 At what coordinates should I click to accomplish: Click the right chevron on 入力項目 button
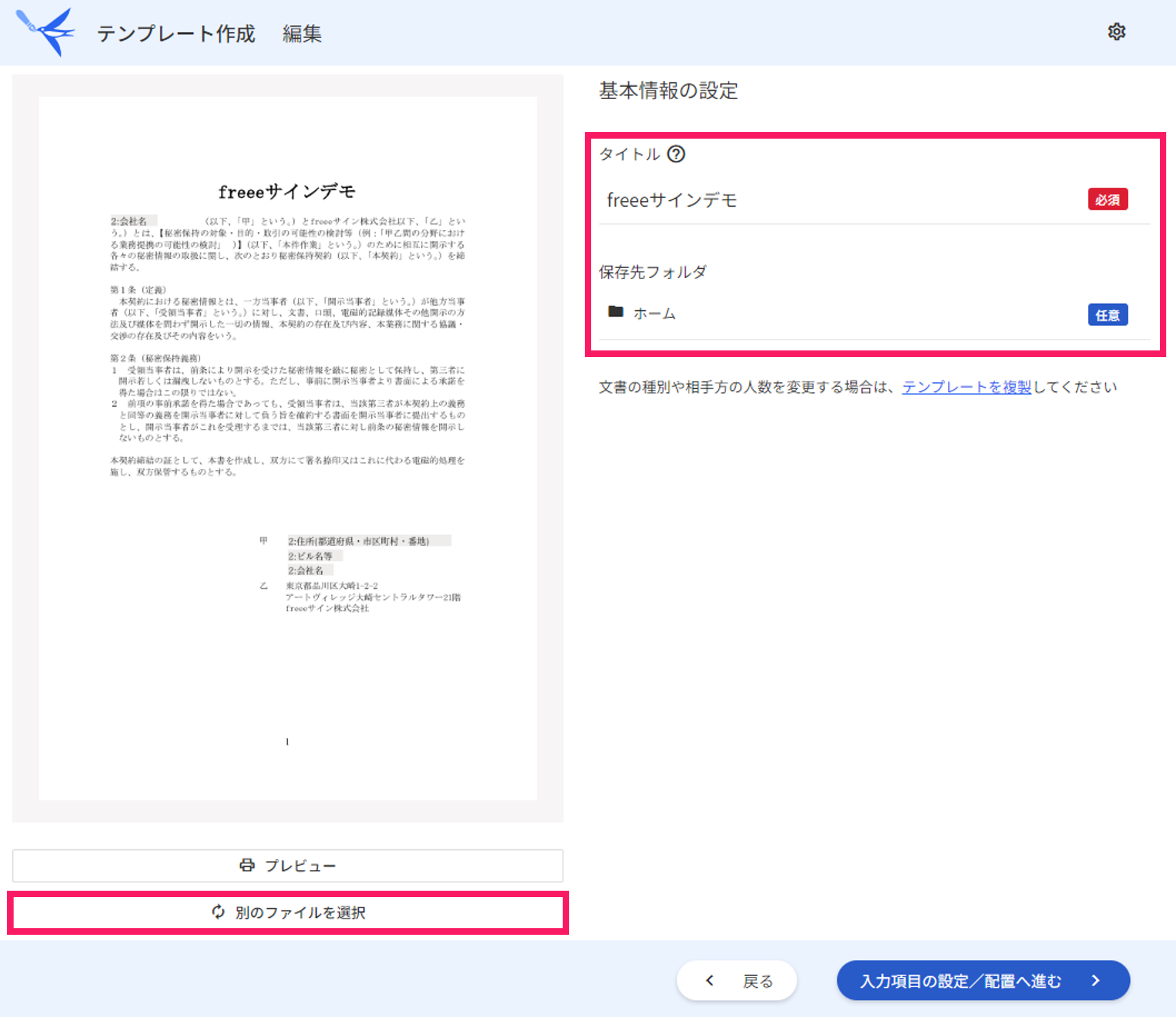(x=1096, y=981)
